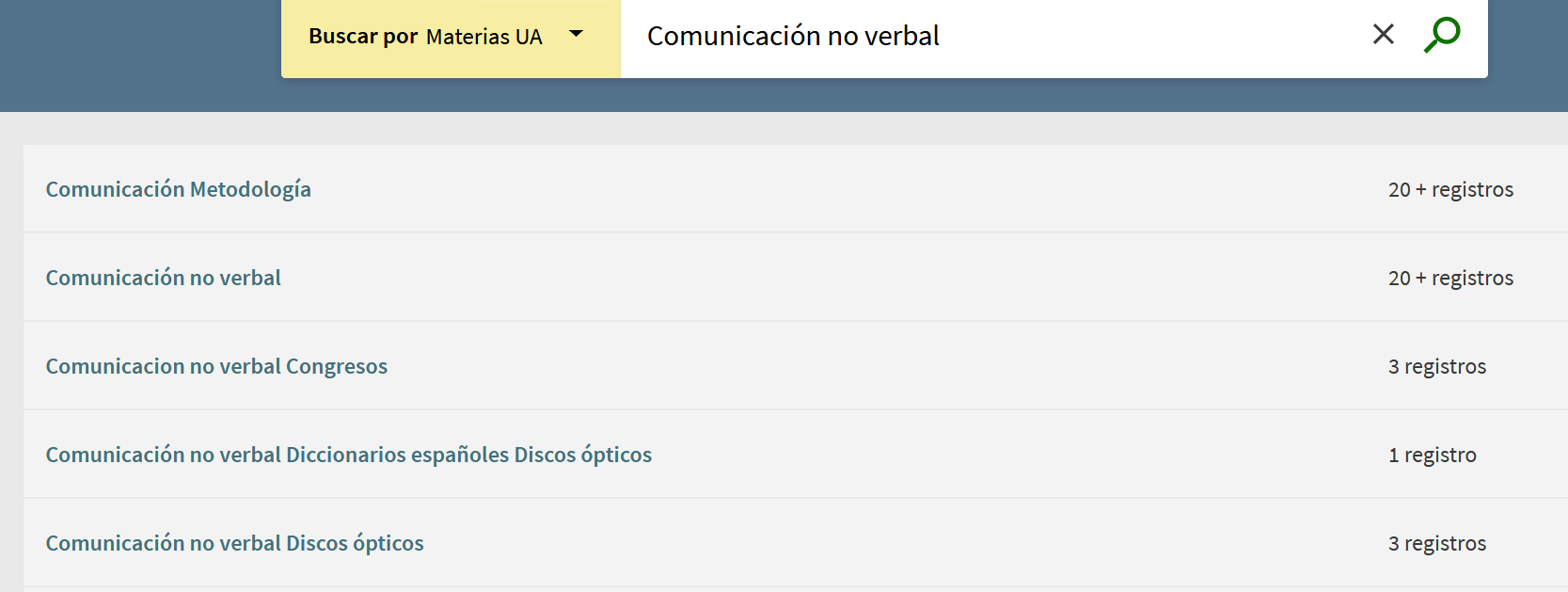Click blank middle of the Congresos row
Screen dimensions: 1568x592
847,366
